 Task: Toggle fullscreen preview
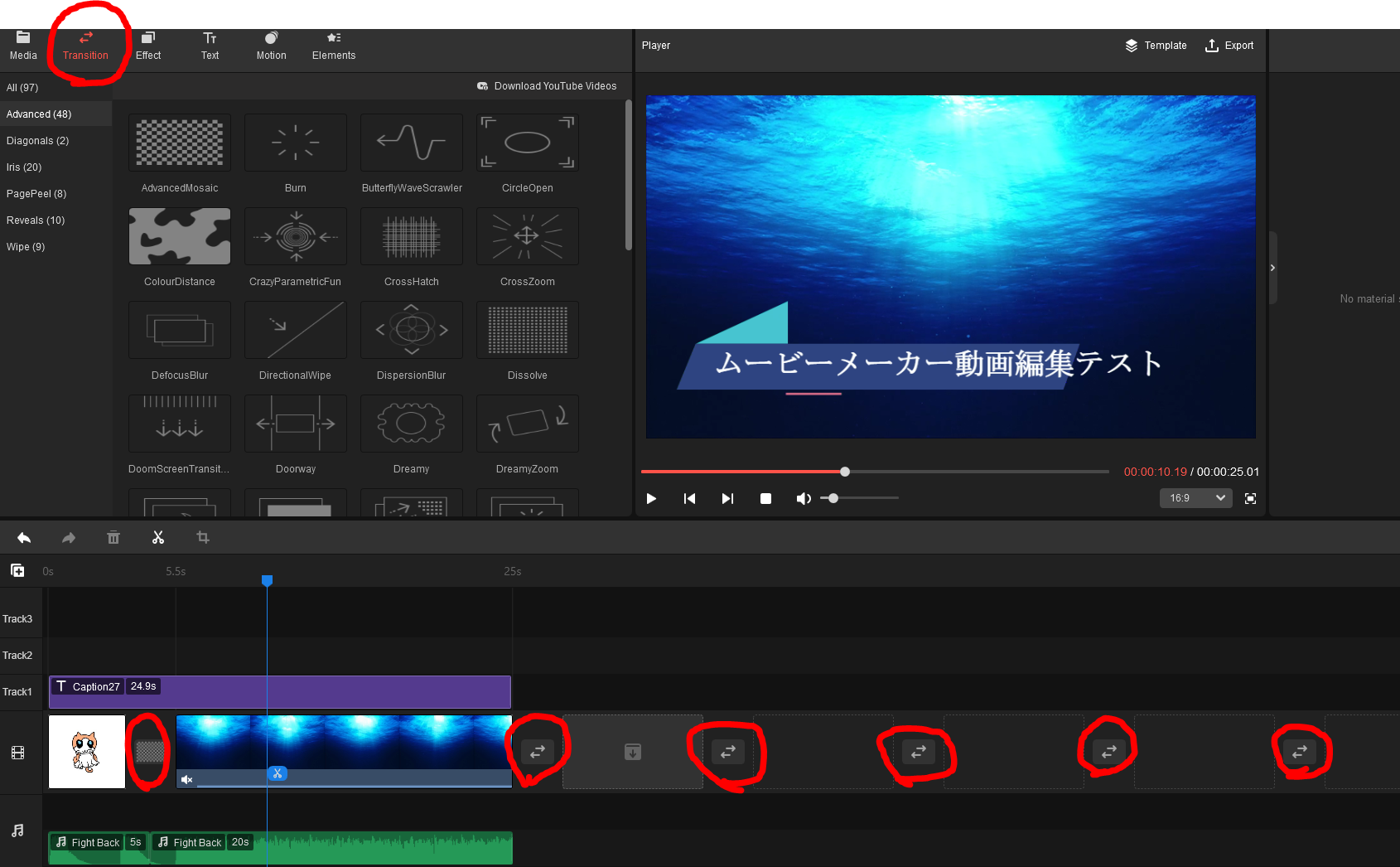[x=1251, y=498]
